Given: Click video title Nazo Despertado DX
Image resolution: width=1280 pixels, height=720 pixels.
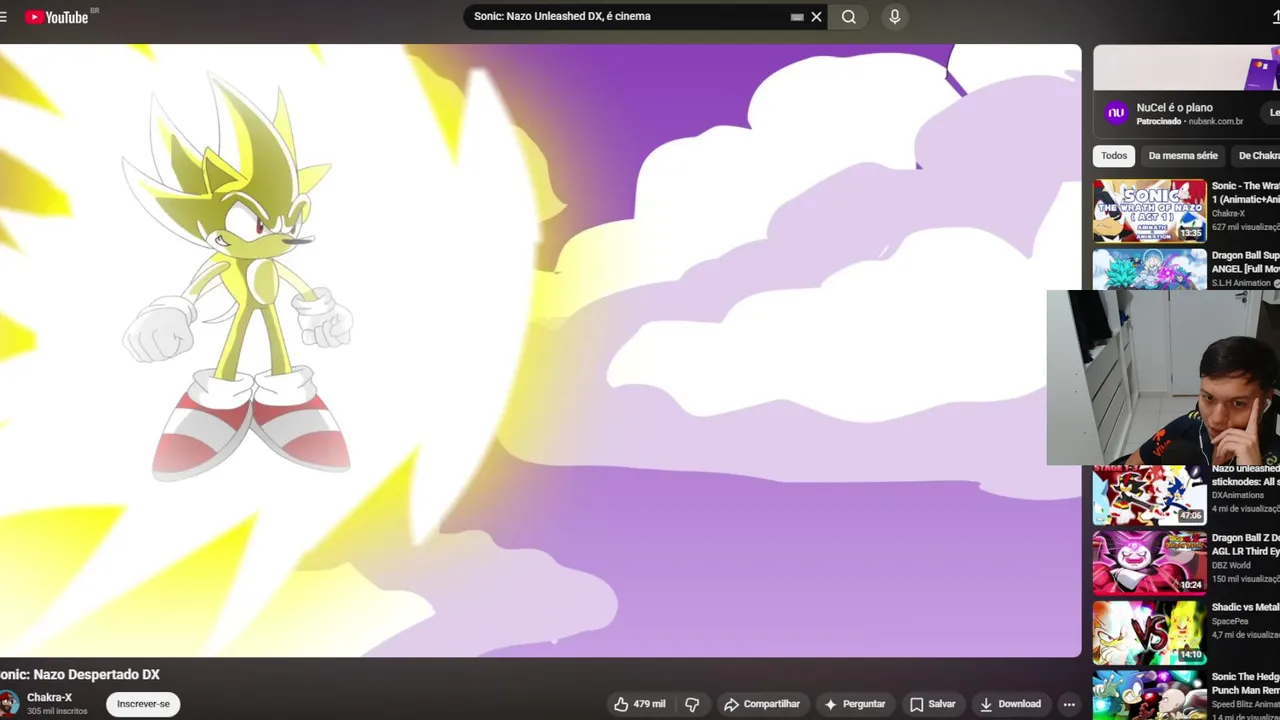Looking at the screenshot, I should click(80, 675).
